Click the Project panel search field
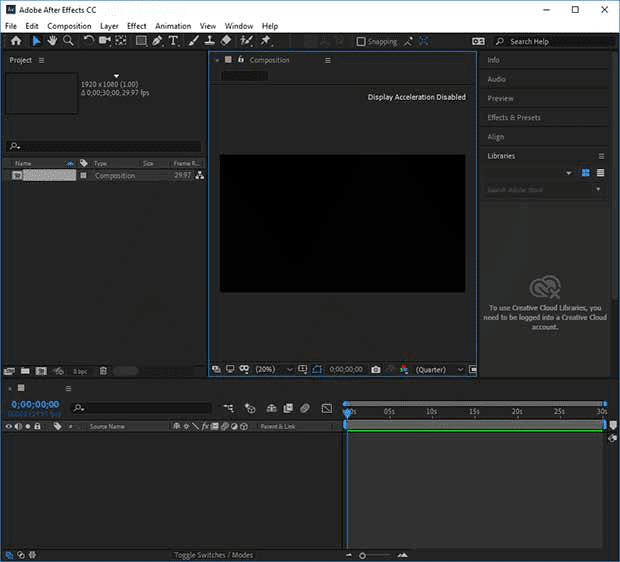 pyautogui.click(x=105, y=146)
